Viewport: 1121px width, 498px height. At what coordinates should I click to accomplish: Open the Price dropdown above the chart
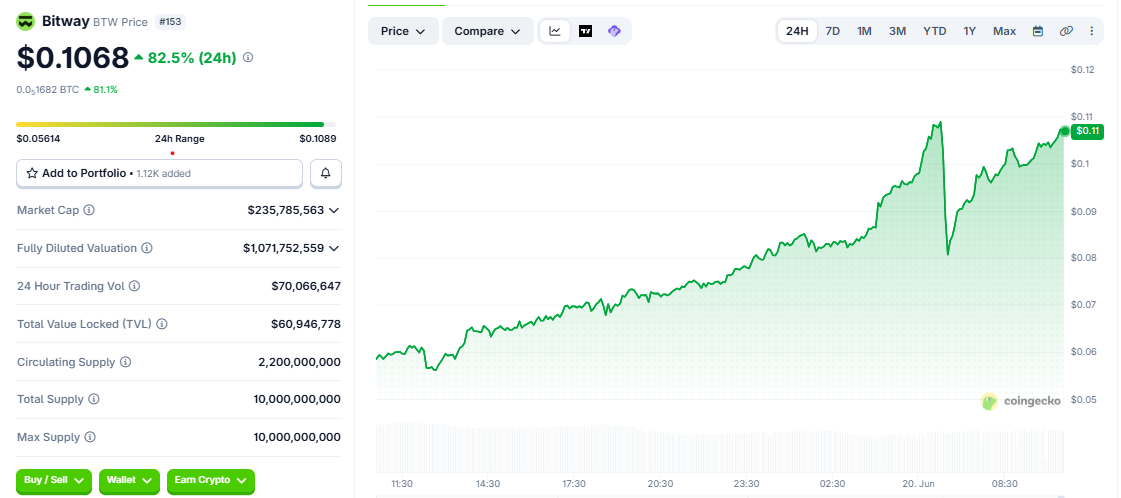click(x=403, y=31)
